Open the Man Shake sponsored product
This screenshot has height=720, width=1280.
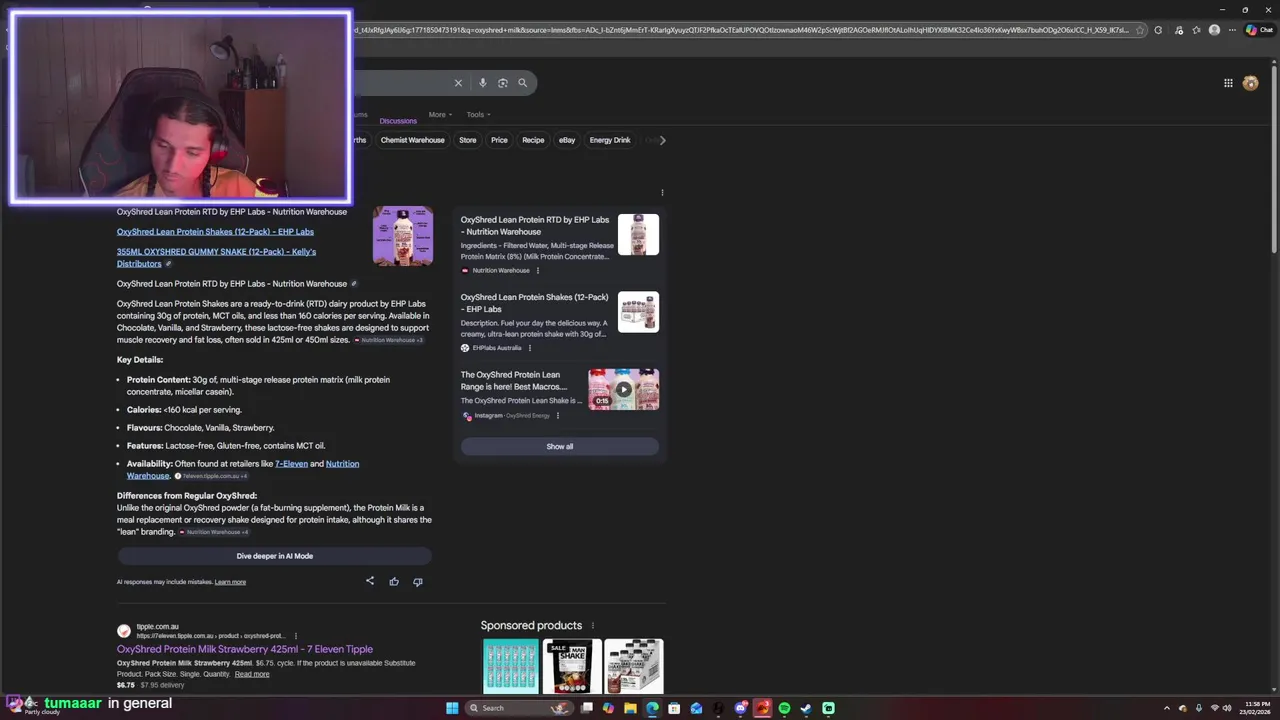(x=571, y=666)
